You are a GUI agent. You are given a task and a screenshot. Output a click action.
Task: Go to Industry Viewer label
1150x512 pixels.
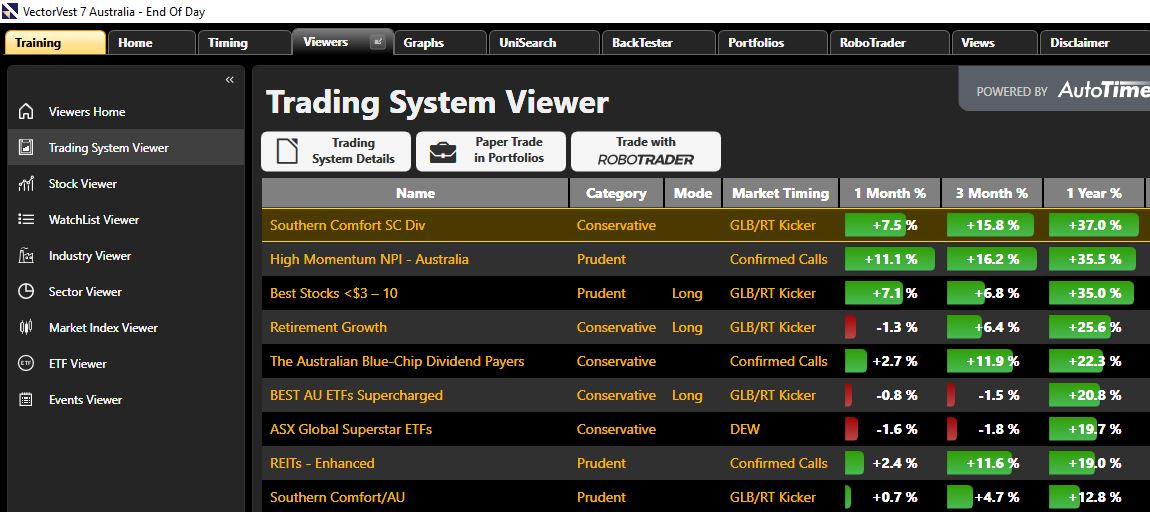[89, 255]
